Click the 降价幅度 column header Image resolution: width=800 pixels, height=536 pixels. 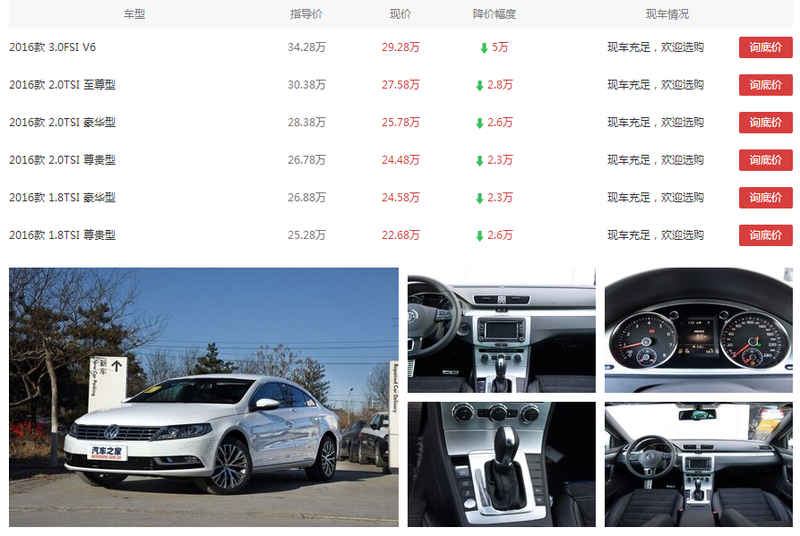pos(494,14)
